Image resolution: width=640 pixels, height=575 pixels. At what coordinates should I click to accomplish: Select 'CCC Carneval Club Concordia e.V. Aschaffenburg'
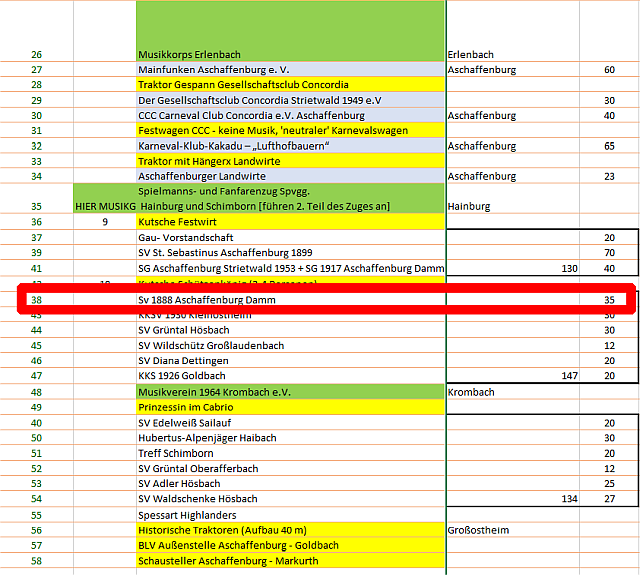pos(290,115)
